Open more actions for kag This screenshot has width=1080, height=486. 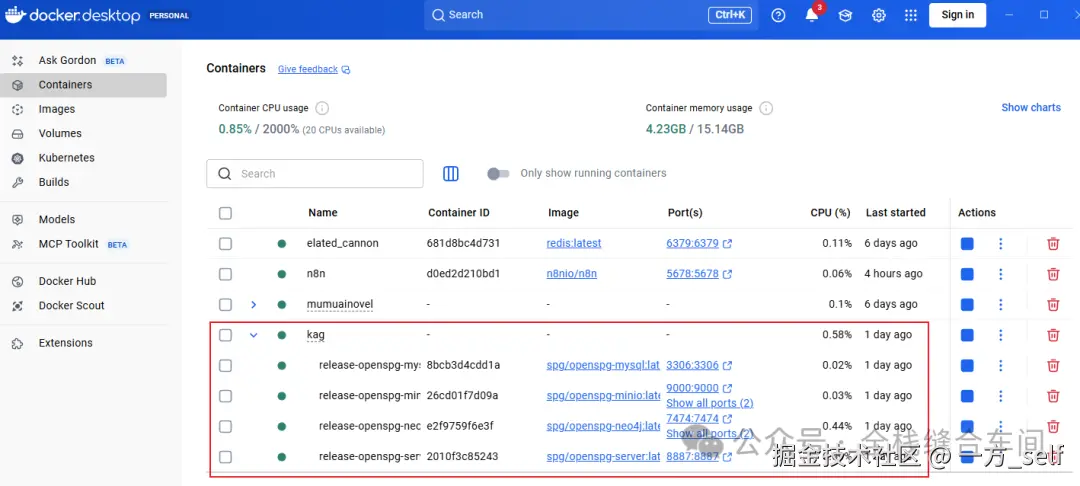(x=1001, y=335)
